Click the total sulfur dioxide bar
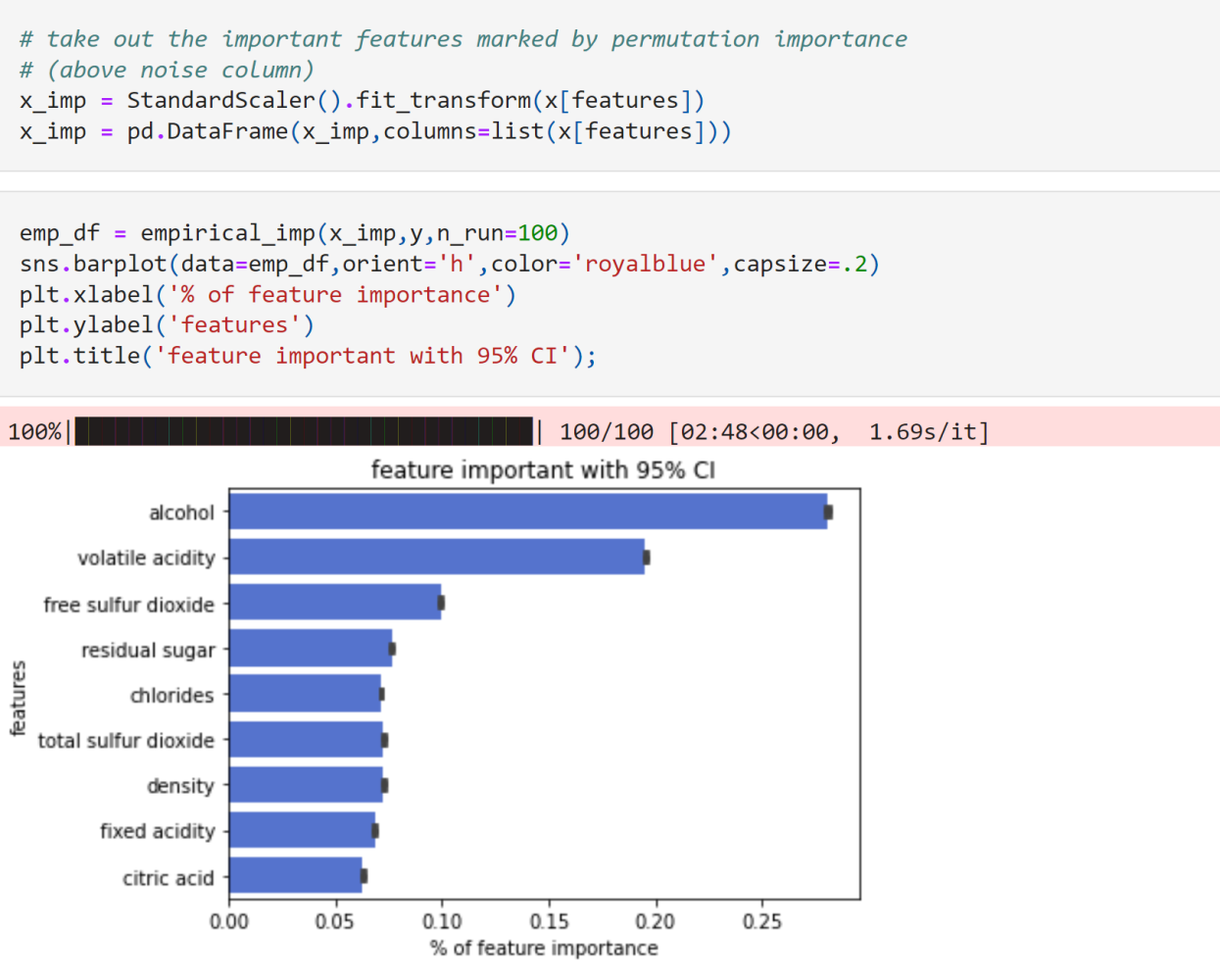This screenshot has height=980, width=1220. click(x=307, y=739)
